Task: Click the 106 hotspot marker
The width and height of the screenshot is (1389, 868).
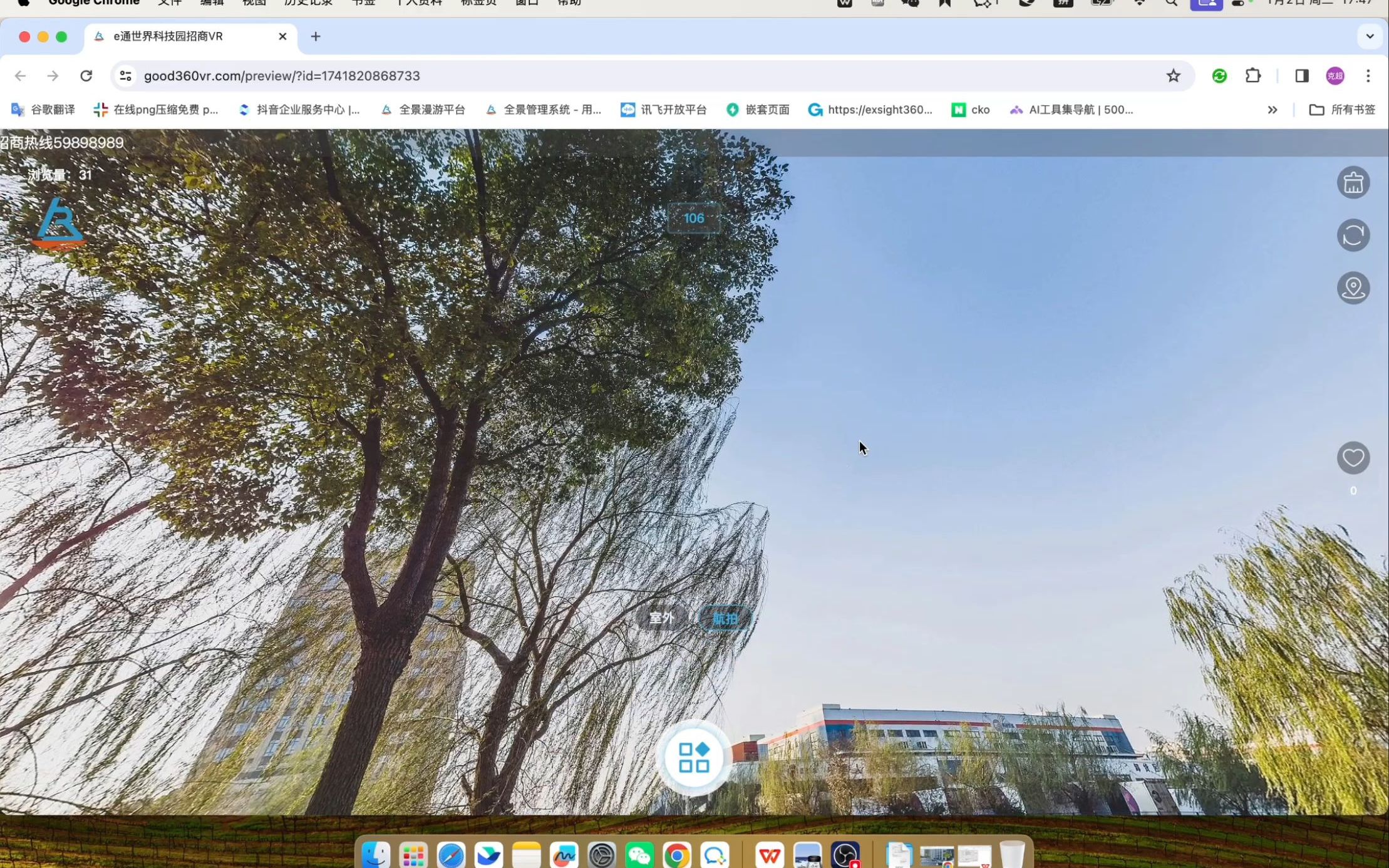Action: pyautogui.click(x=693, y=219)
